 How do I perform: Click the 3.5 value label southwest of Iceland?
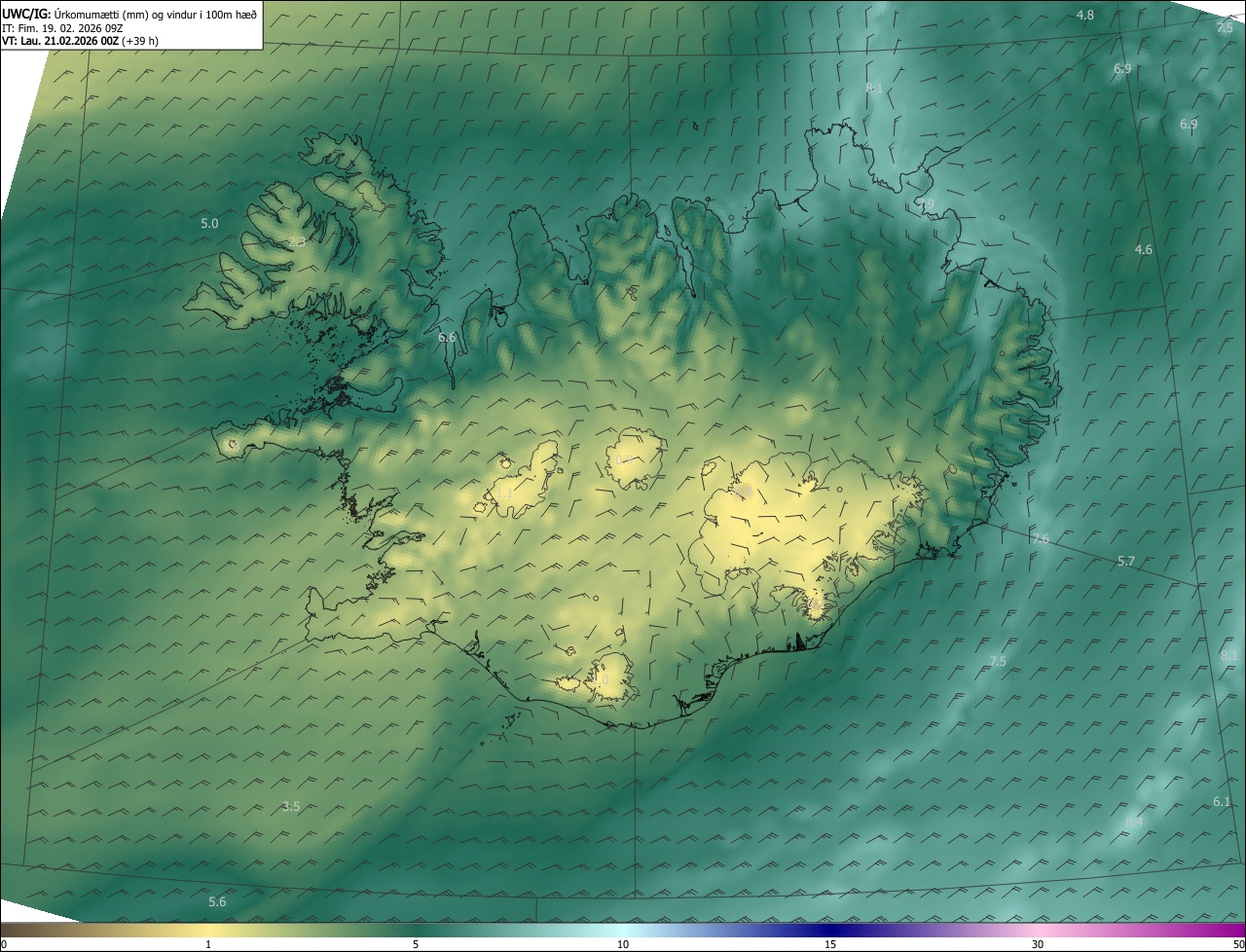click(x=291, y=806)
